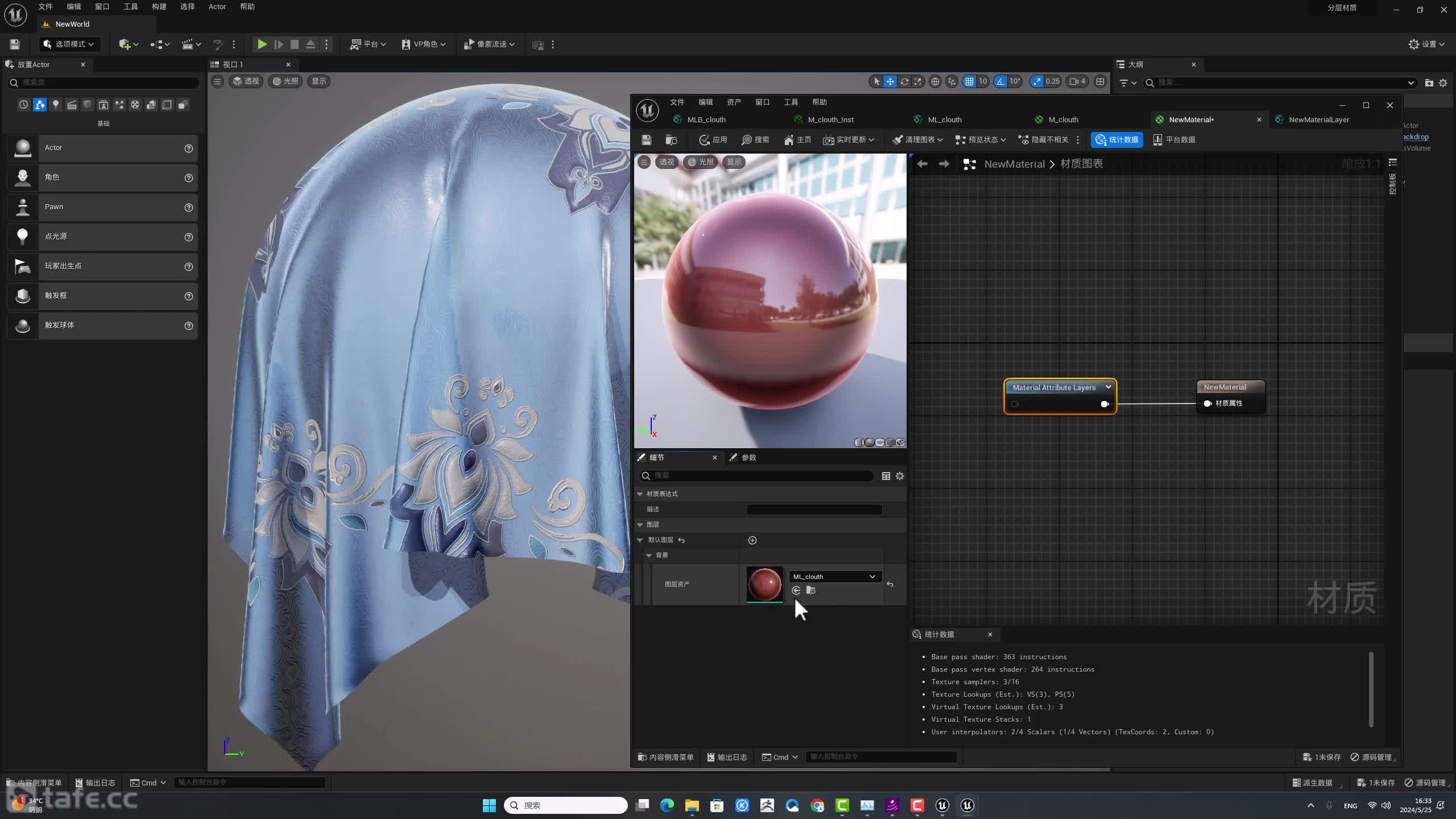Open File Explorer from the taskbar
The image size is (1456, 819).
[692, 805]
